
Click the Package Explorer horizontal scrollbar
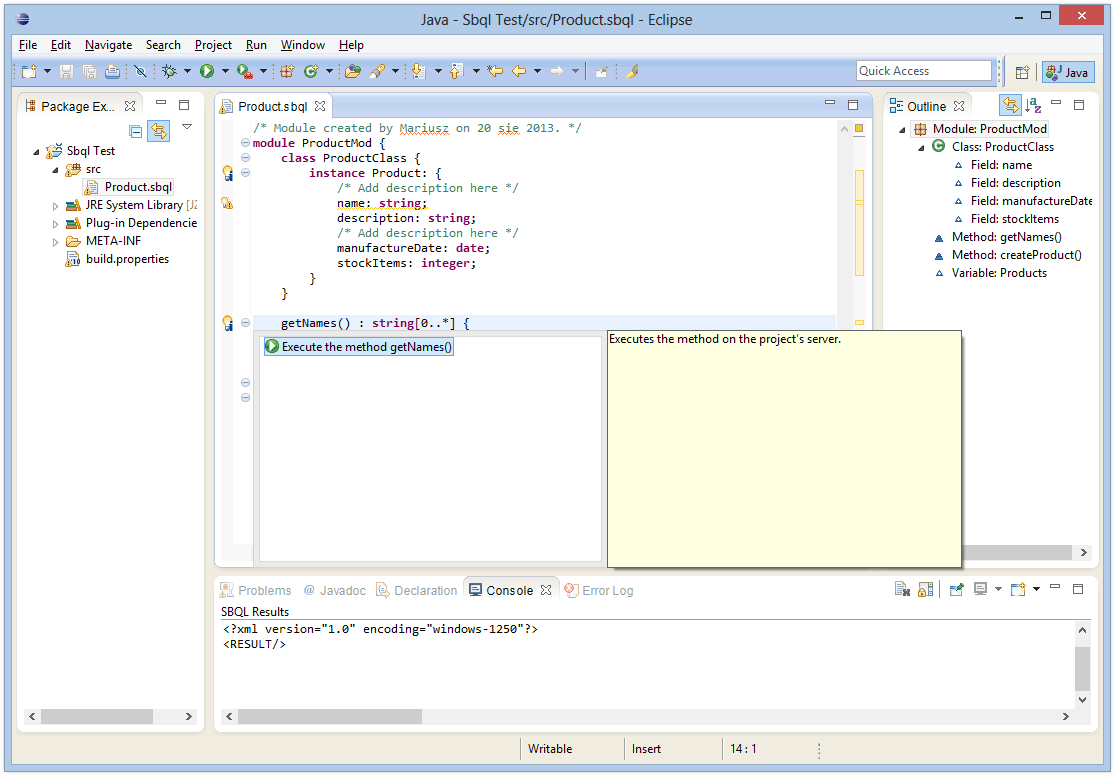97,716
